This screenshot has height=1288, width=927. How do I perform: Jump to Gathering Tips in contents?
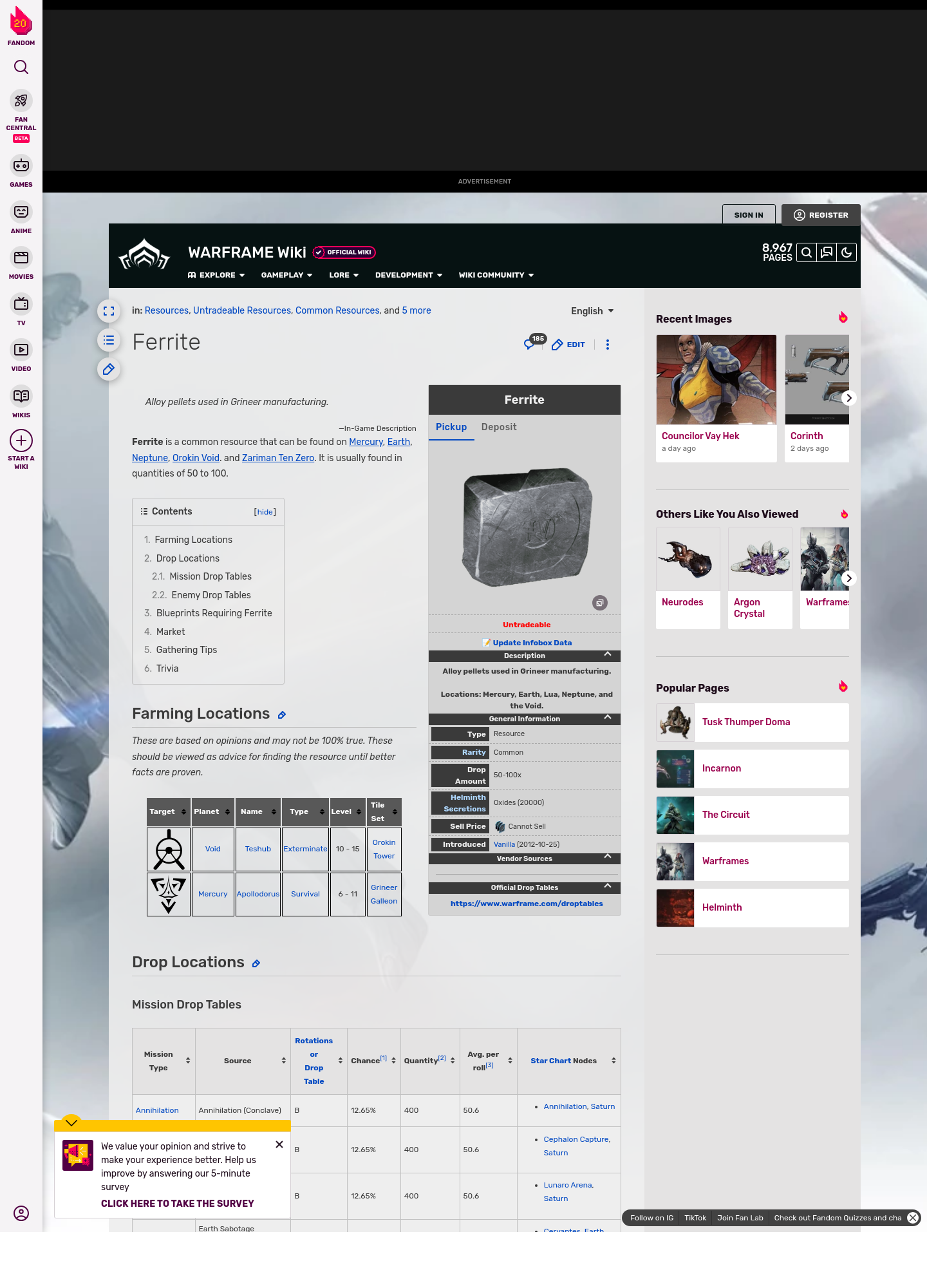tap(187, 650)
